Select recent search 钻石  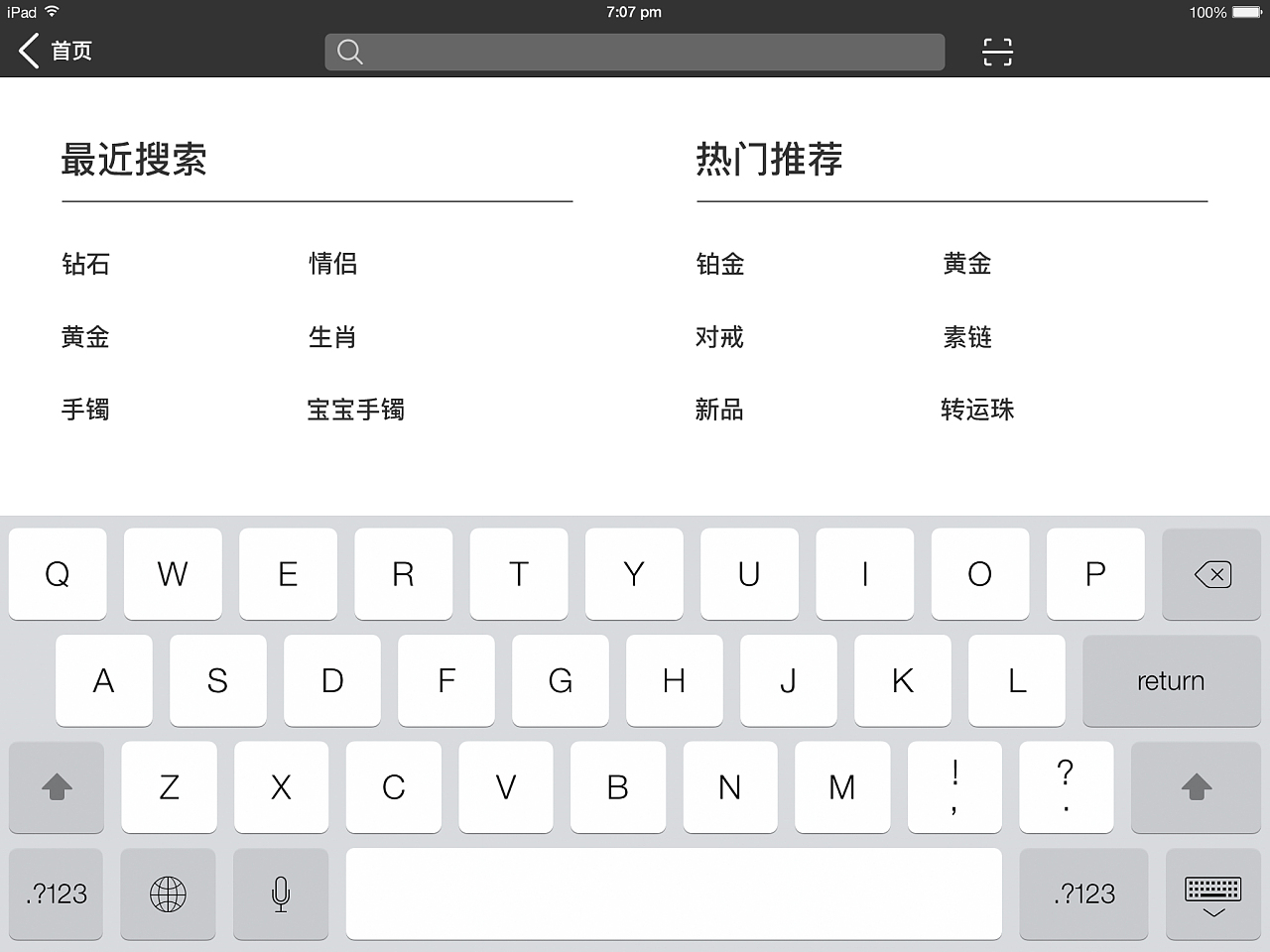tap(85, 264)
